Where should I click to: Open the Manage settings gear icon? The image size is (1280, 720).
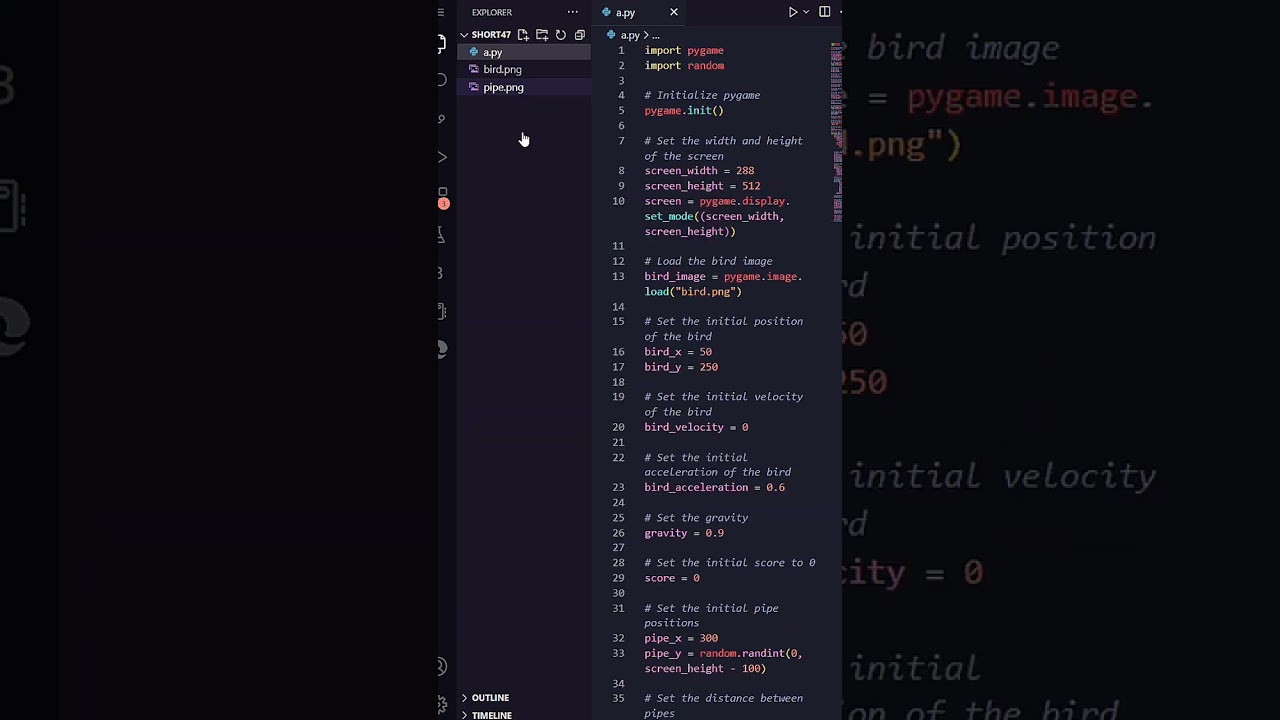click(x=442, y=704)
